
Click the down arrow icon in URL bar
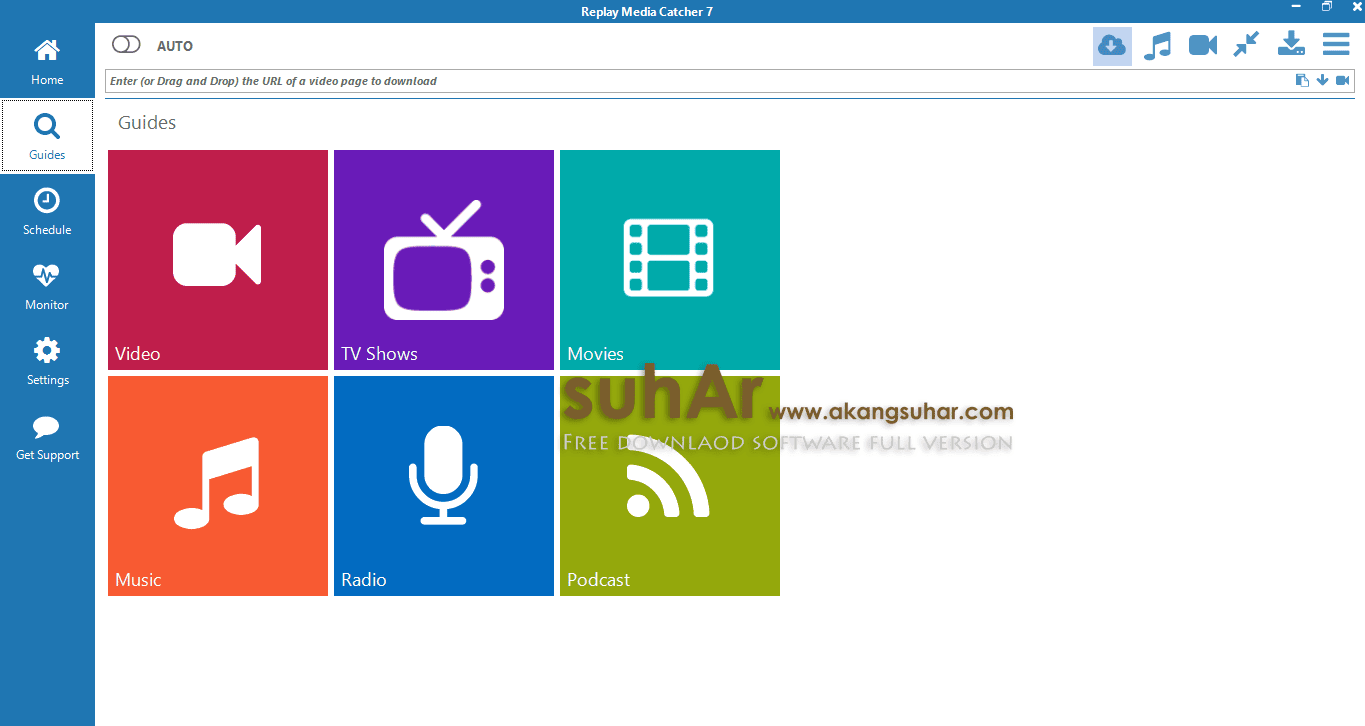pyautogui.click(x=1322, y=81)
